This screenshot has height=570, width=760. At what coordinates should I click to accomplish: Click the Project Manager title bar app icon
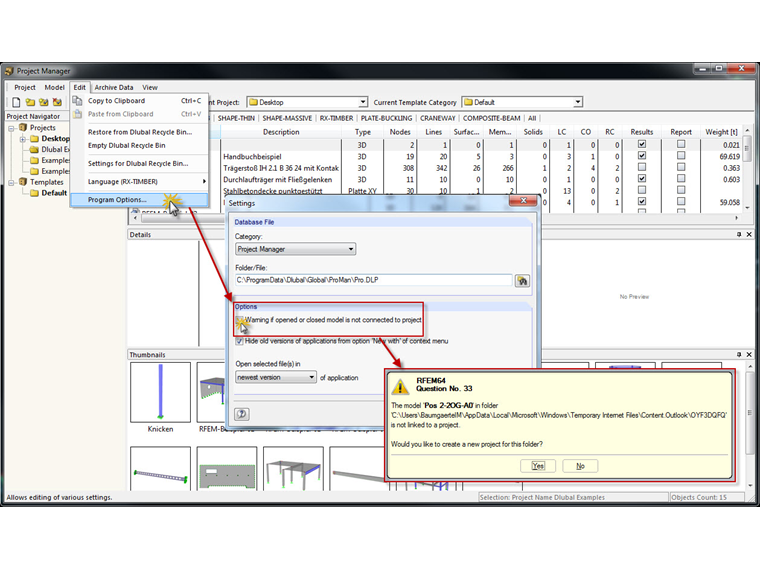[9, 71]
